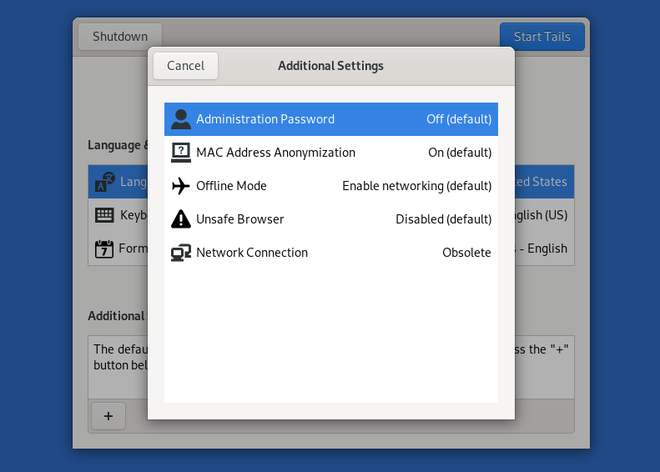Click the Language icon behind the dialog

tap(104, 182)
